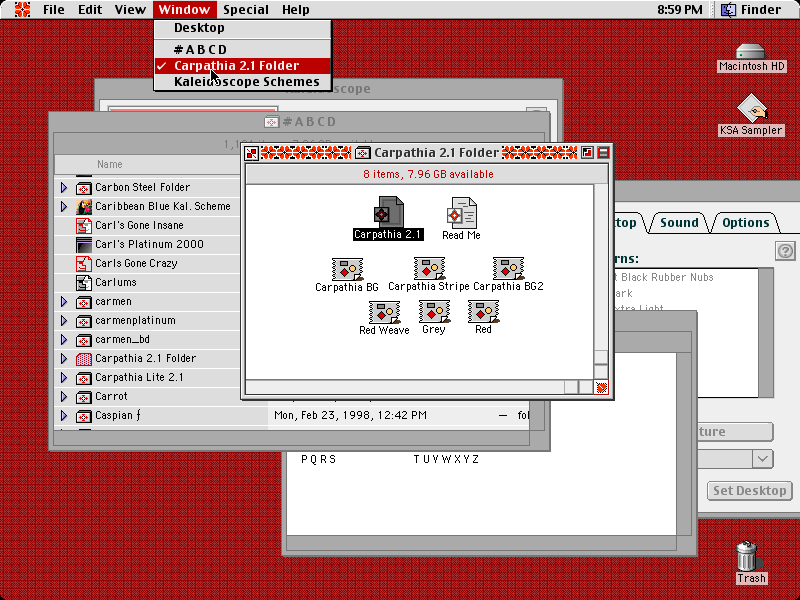Click the horizontal scrollbar of Carpathia folder window
The image size is (800, 600).
pyautogui.click(x=419, y=388)
